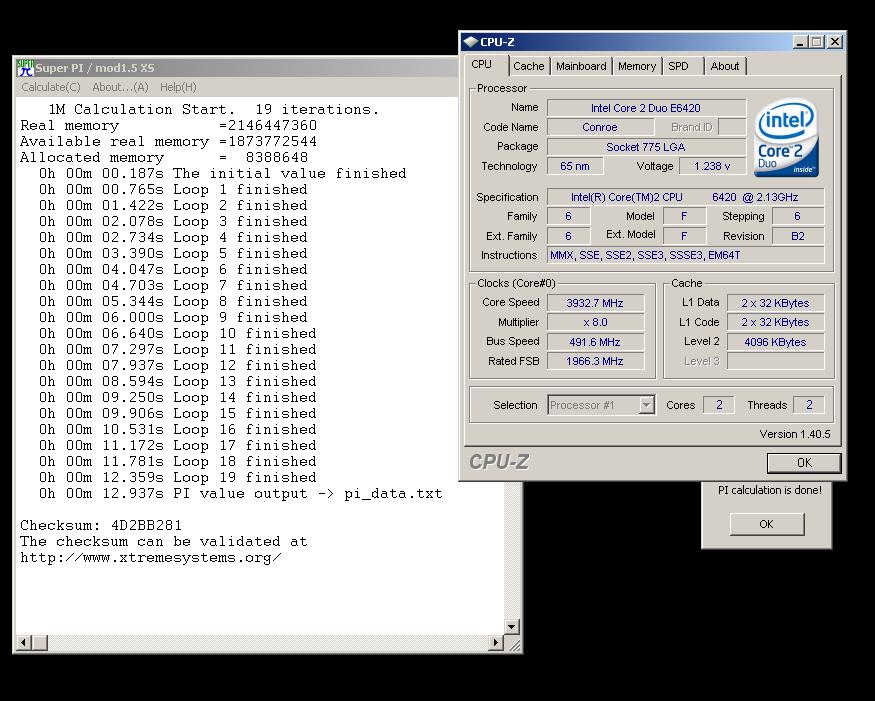Click the Super PI app icon in title bar
875x701 pixels.
point(25,68)
